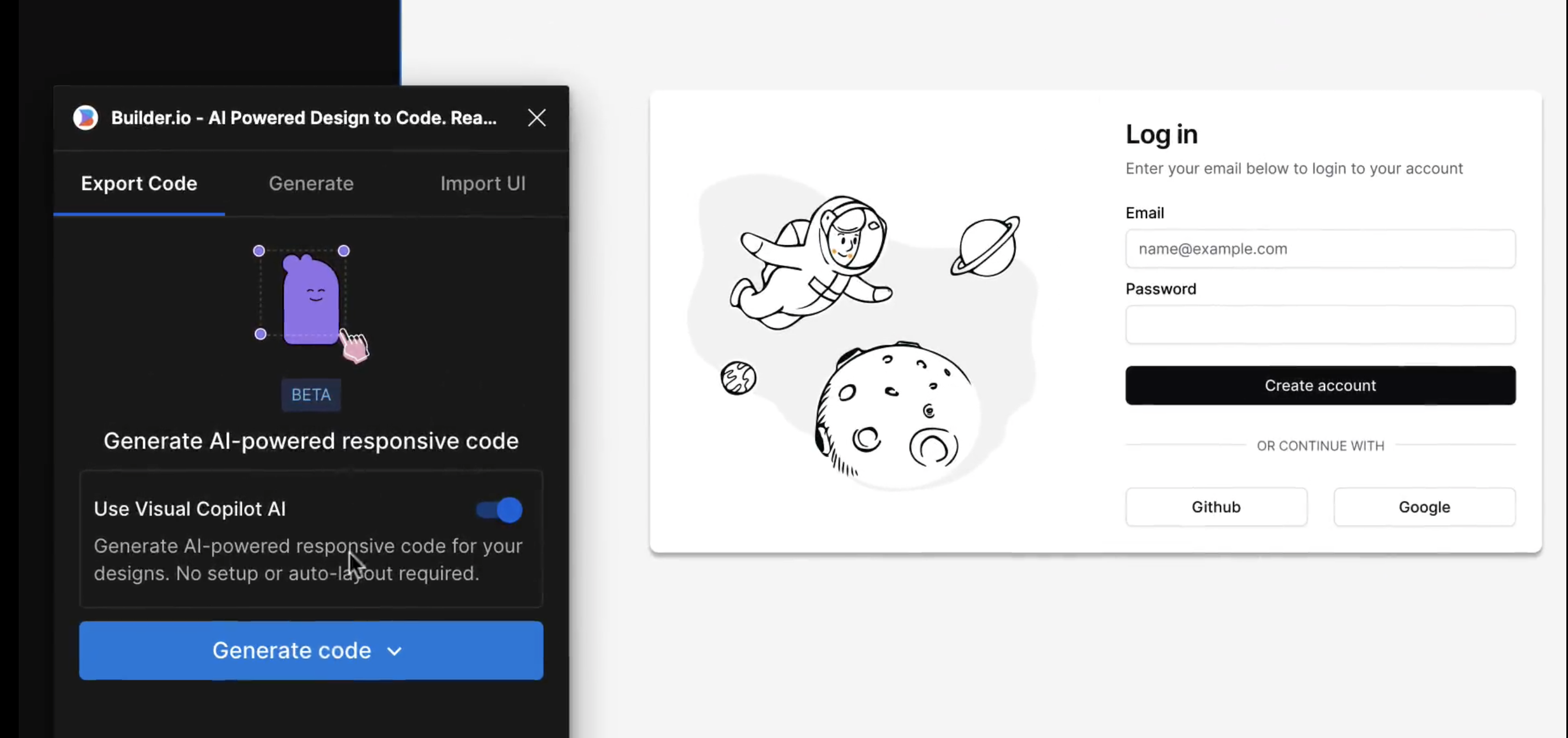
Task: Click the large cratered moon graphic
Action: point(896,414)
